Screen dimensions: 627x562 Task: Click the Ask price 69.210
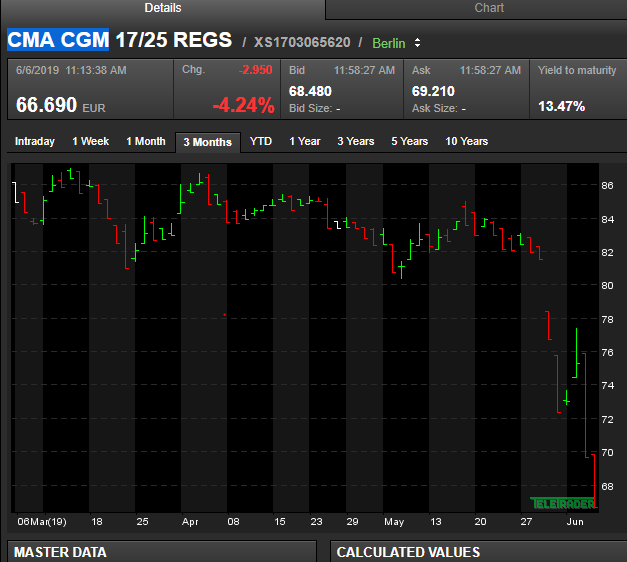[x=433, y=91]
